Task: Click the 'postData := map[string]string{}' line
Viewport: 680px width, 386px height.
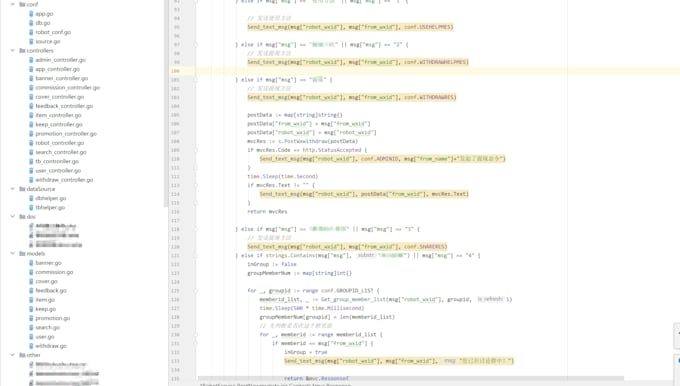Action: 295,115
